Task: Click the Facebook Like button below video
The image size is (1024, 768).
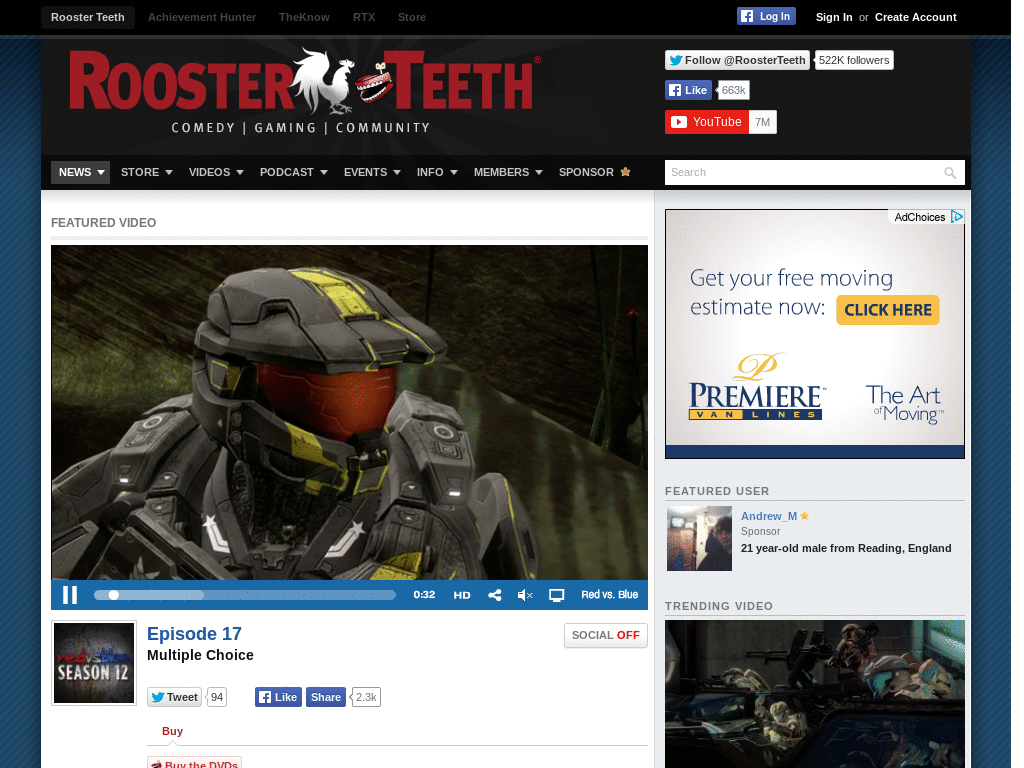Action: [x=278, y=697]
